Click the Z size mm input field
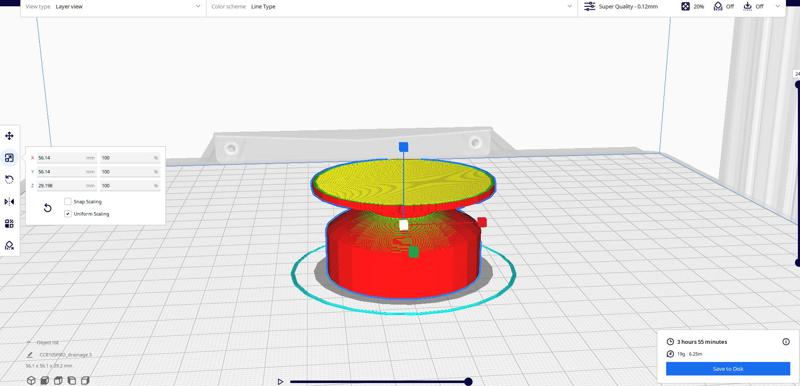This screenshot has width=800, height=386. [x=66, y=186]
